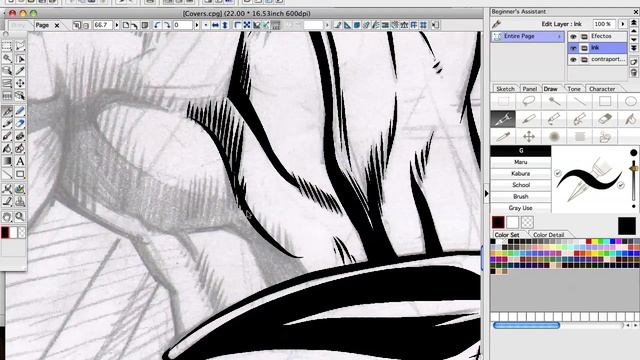Toggle visibility of the Ink layer

tap(573, 48)
